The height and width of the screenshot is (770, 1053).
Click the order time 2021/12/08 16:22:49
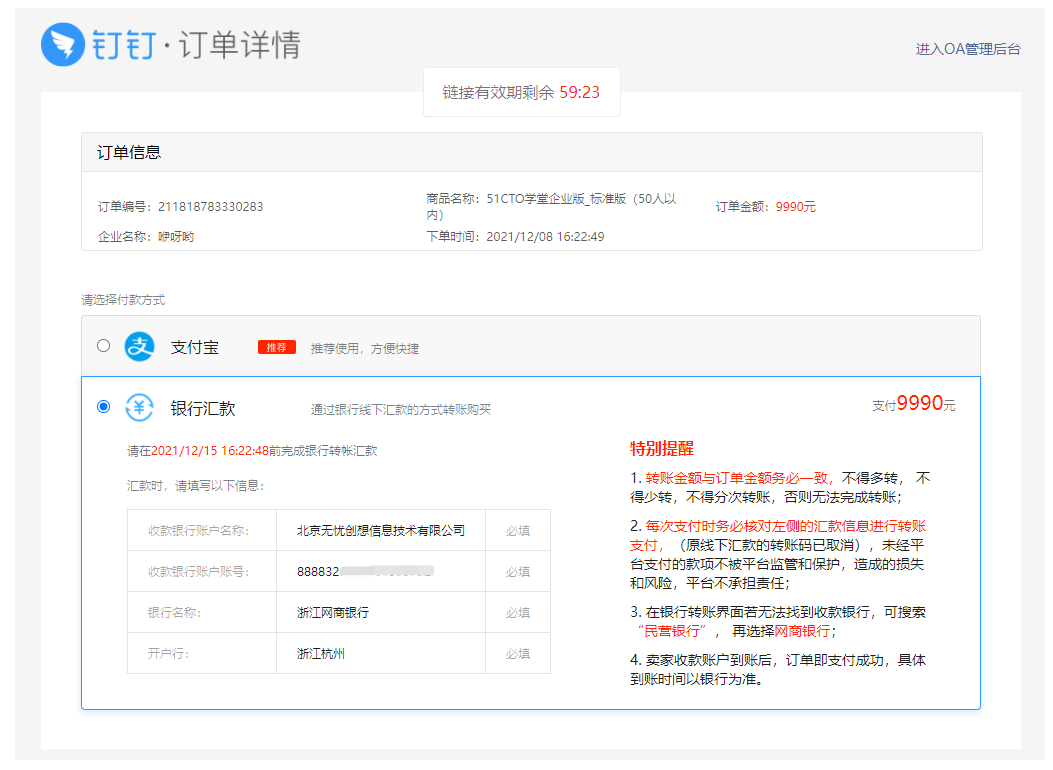tap(545, 236)
